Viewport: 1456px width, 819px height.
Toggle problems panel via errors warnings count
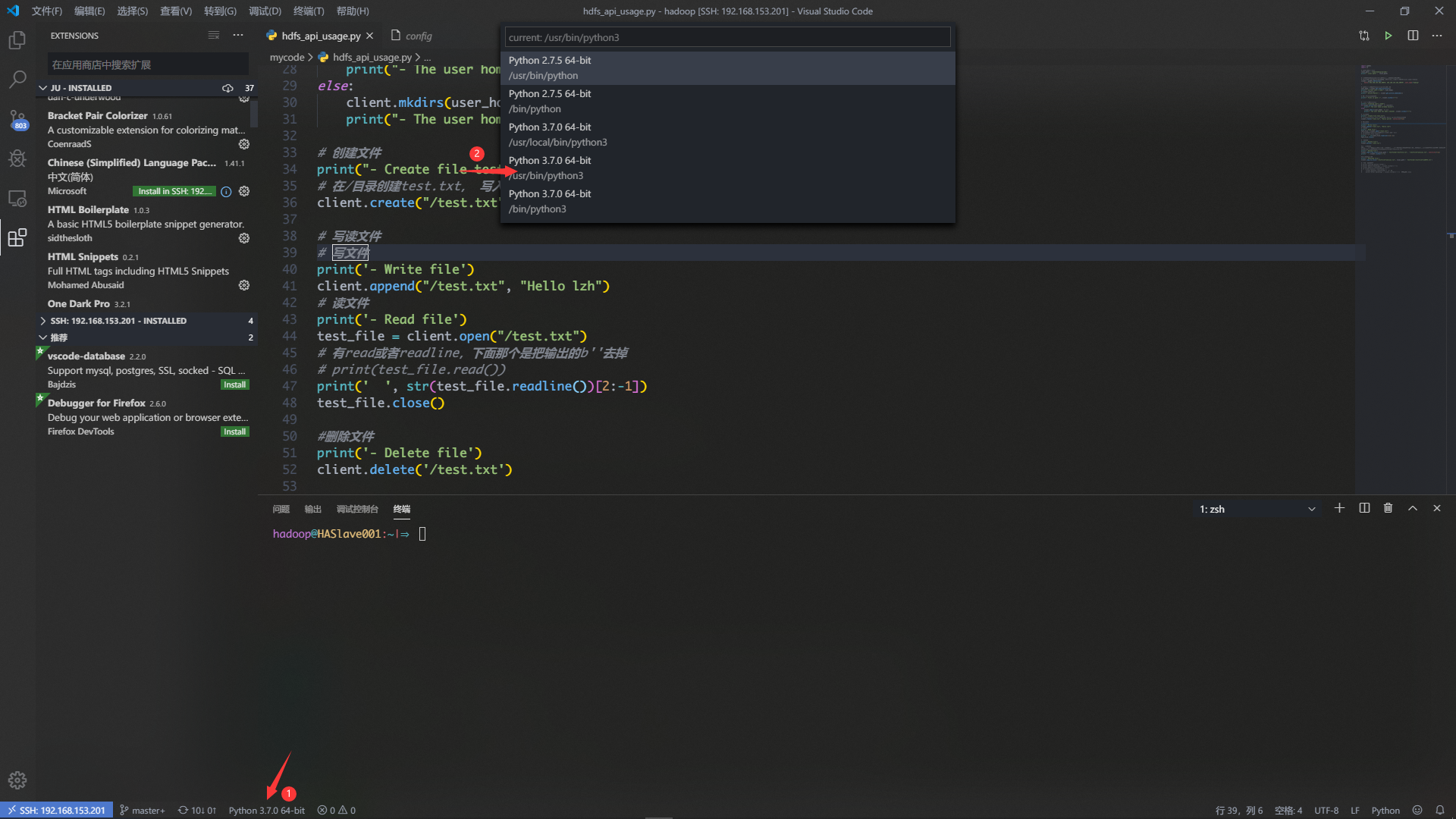click(x=337, y=810)
